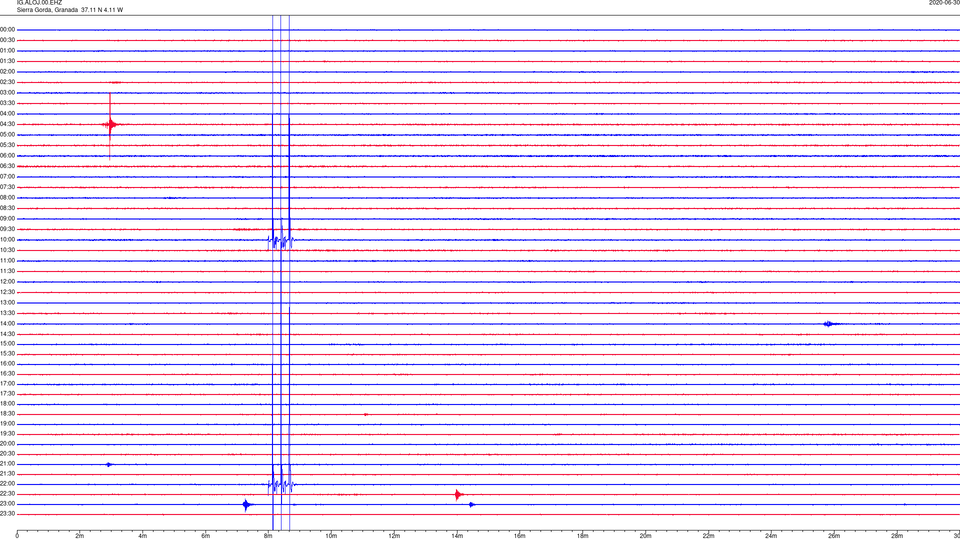Click the 22m tick label on time axis
Image resolution: width=960 pixels, height=540 pixels.
pyautogui.click(x=708, y=536)
